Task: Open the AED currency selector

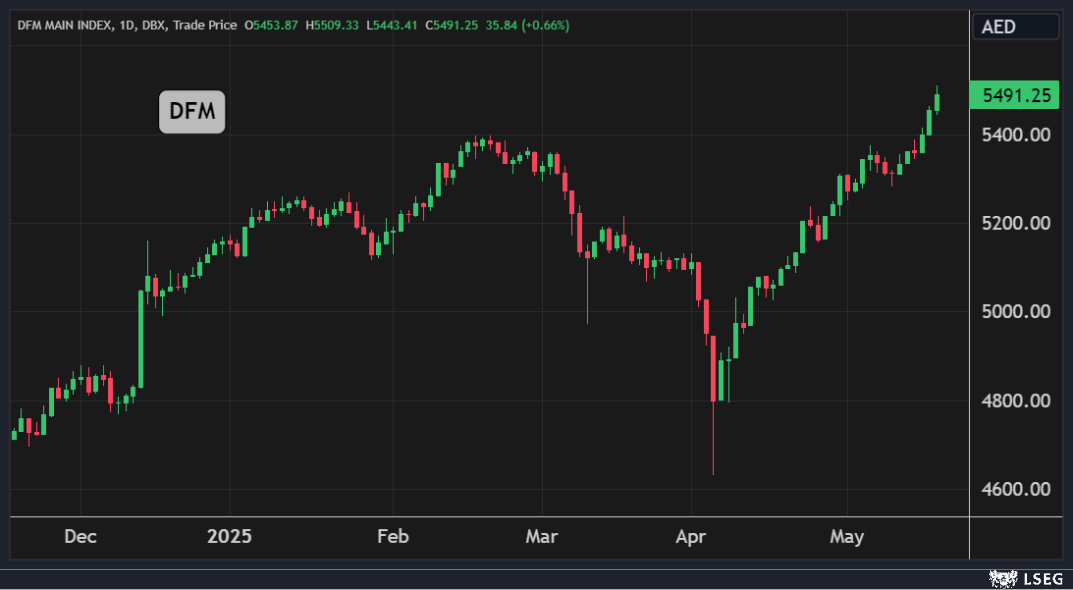Action: click(1015, 27)
